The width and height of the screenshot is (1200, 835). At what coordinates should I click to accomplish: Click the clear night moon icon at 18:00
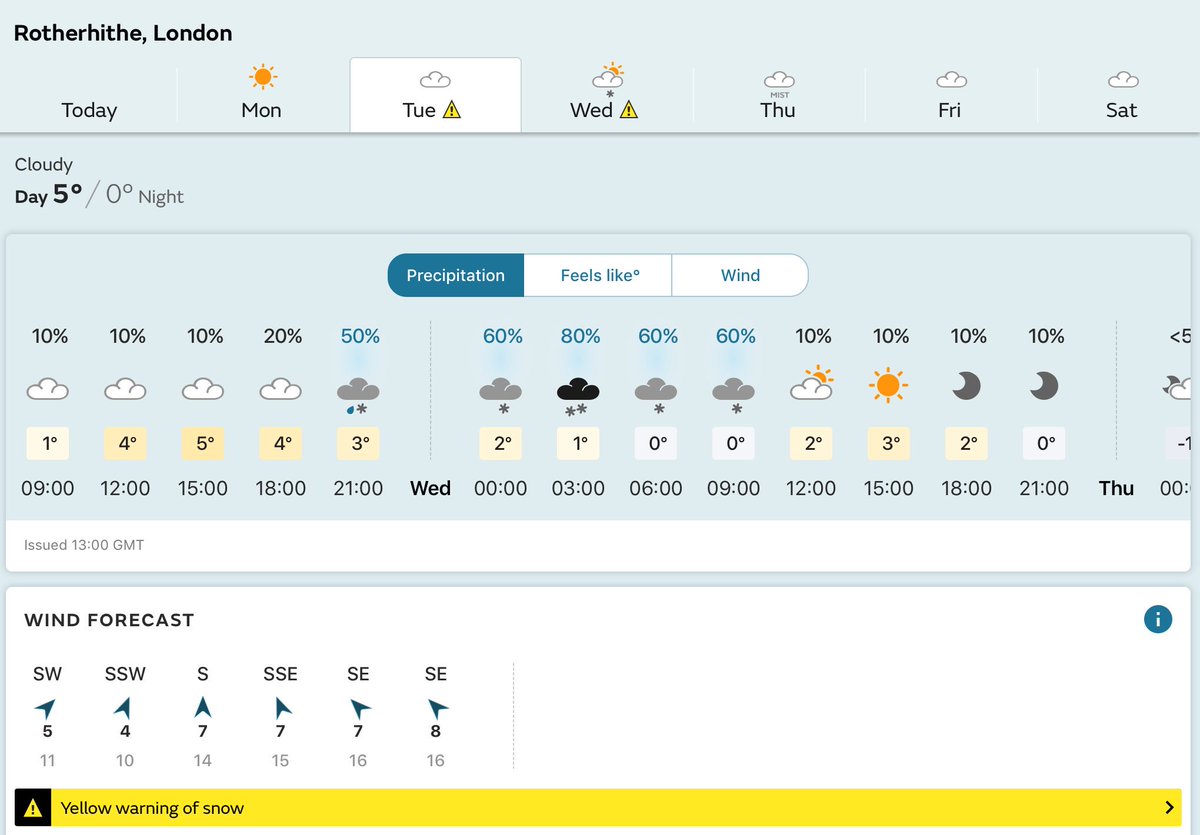(x=967, y=386)
